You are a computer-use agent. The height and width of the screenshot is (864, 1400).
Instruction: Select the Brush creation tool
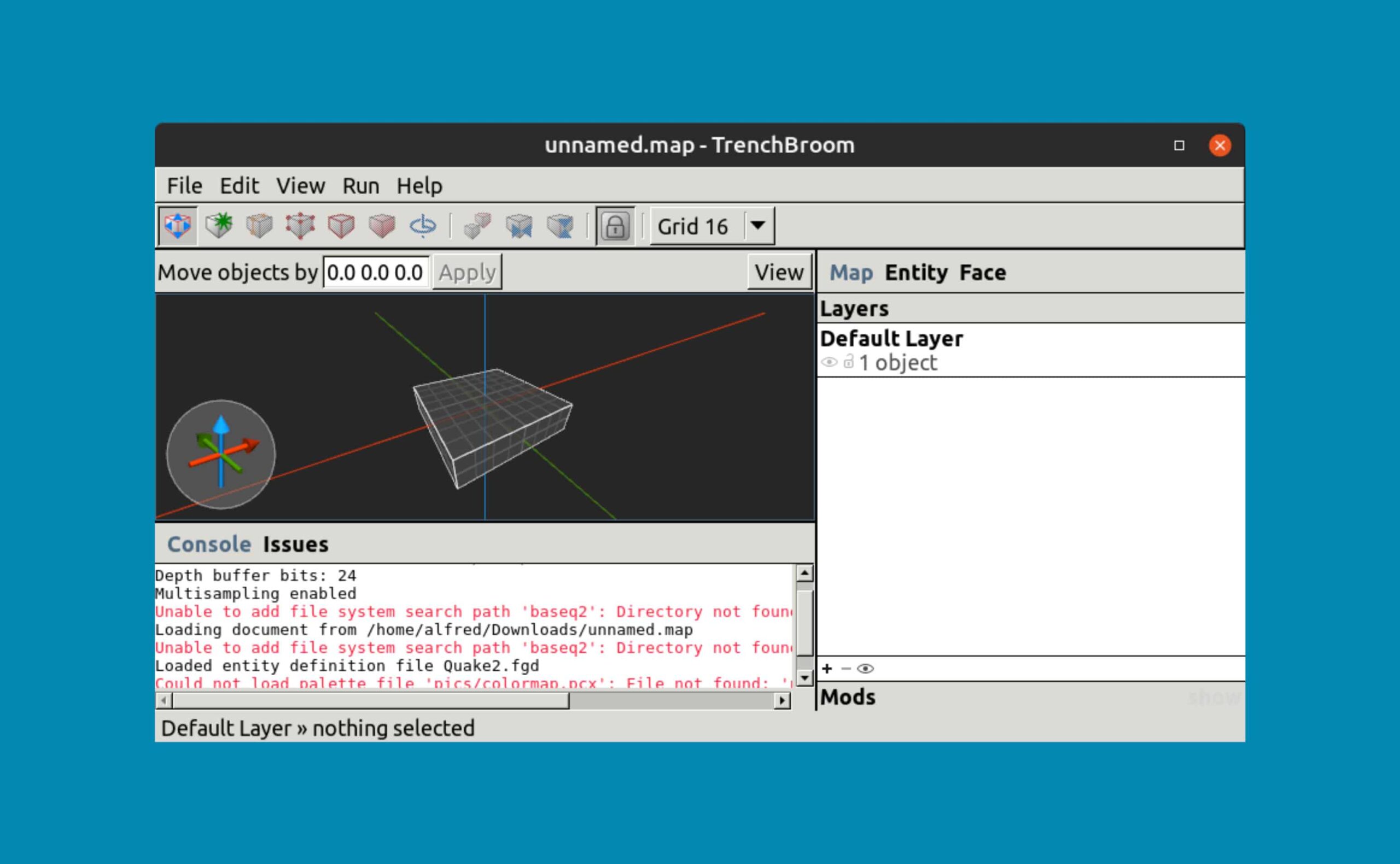219,226
